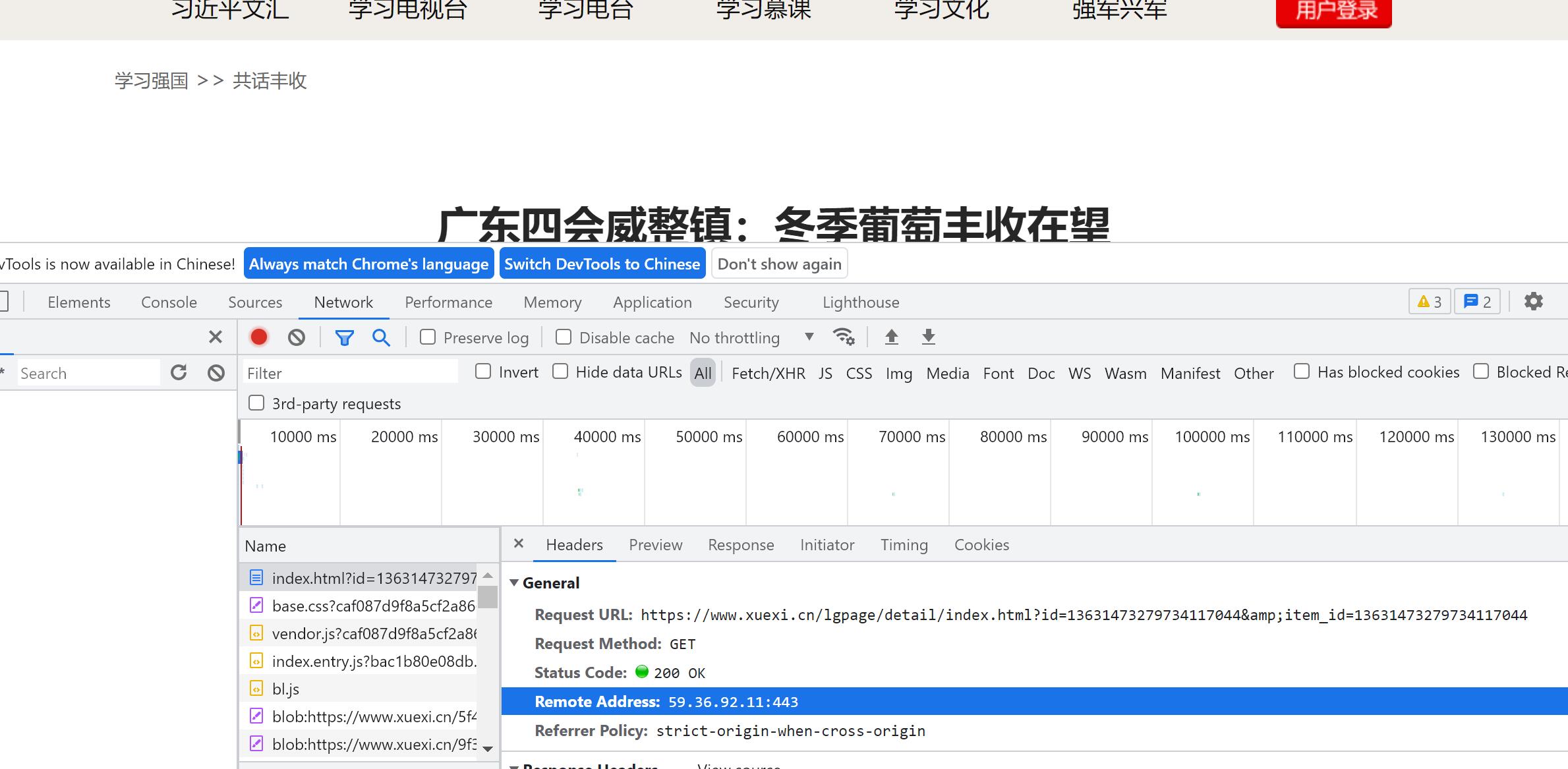Click the clear requests (circle-slash) icon
The width and height of the screenshot is (1568, 769).
(297, 337)
